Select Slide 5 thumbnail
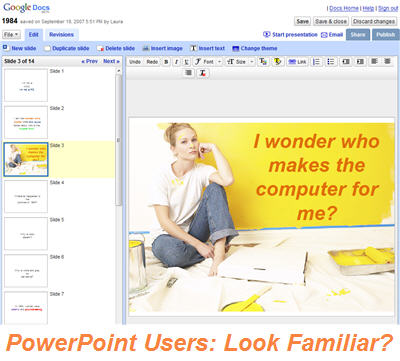Screen dimensions: 400x361 click(x=26, y=234)
